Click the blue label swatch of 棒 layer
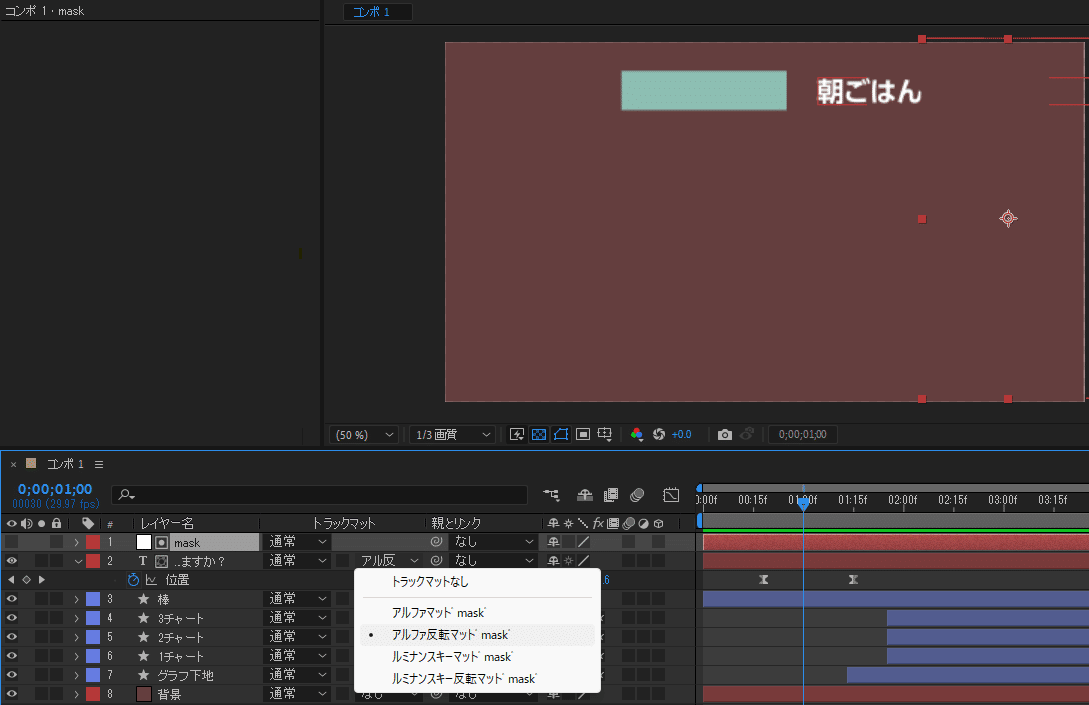 point(93,599)
